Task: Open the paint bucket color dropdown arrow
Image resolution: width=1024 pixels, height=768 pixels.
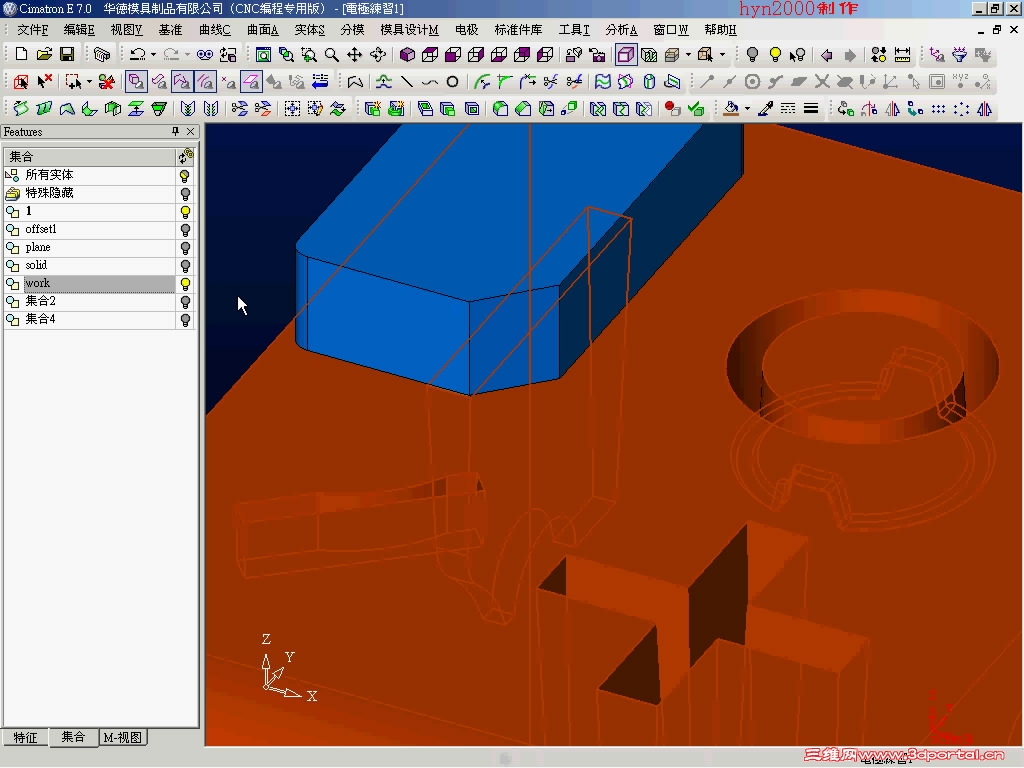Action: tap(748, 108)
